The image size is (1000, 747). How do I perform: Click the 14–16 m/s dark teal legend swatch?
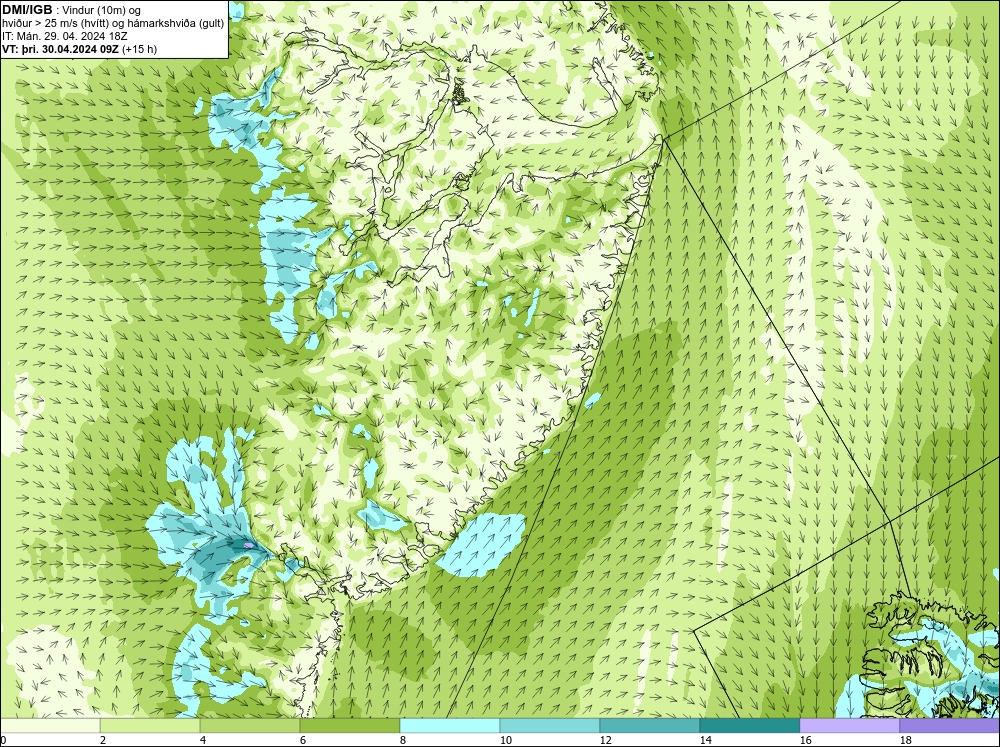coord(749,725)
